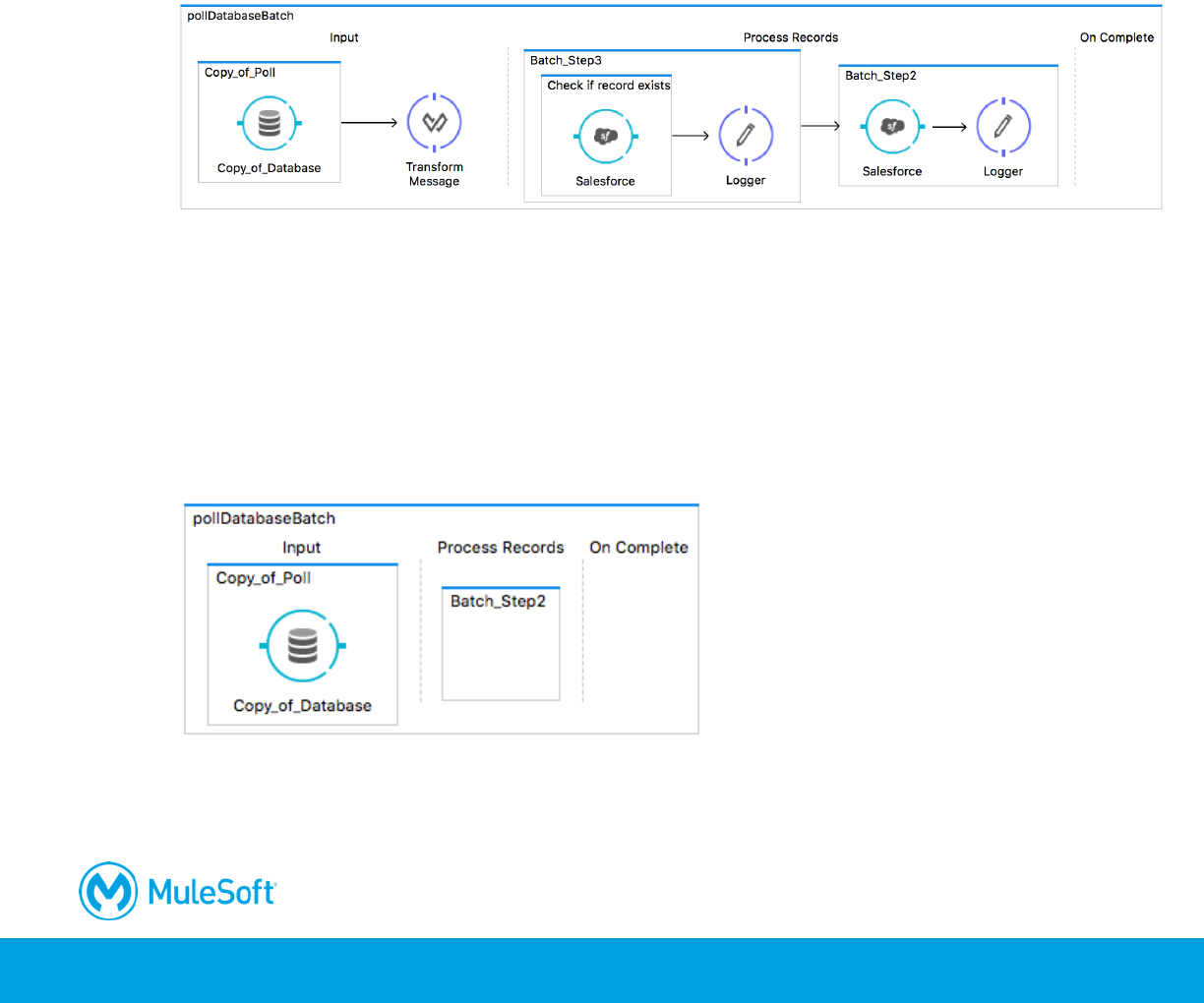Click Salesforce text label in top Batch_Step2
The width and height of the screenshot is (1204, 1003).
pos(892,171)
